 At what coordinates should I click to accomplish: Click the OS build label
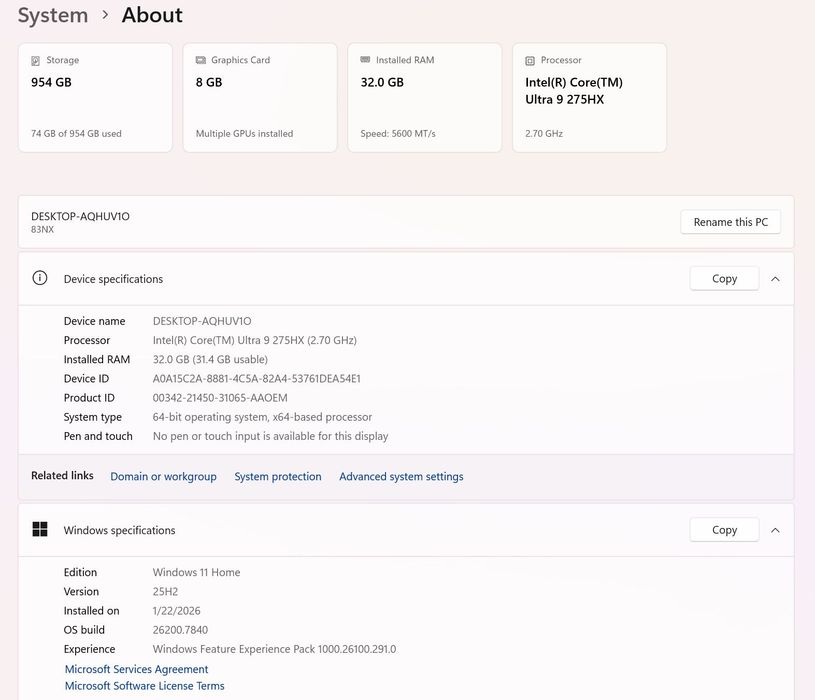click(x=84, y=630)
